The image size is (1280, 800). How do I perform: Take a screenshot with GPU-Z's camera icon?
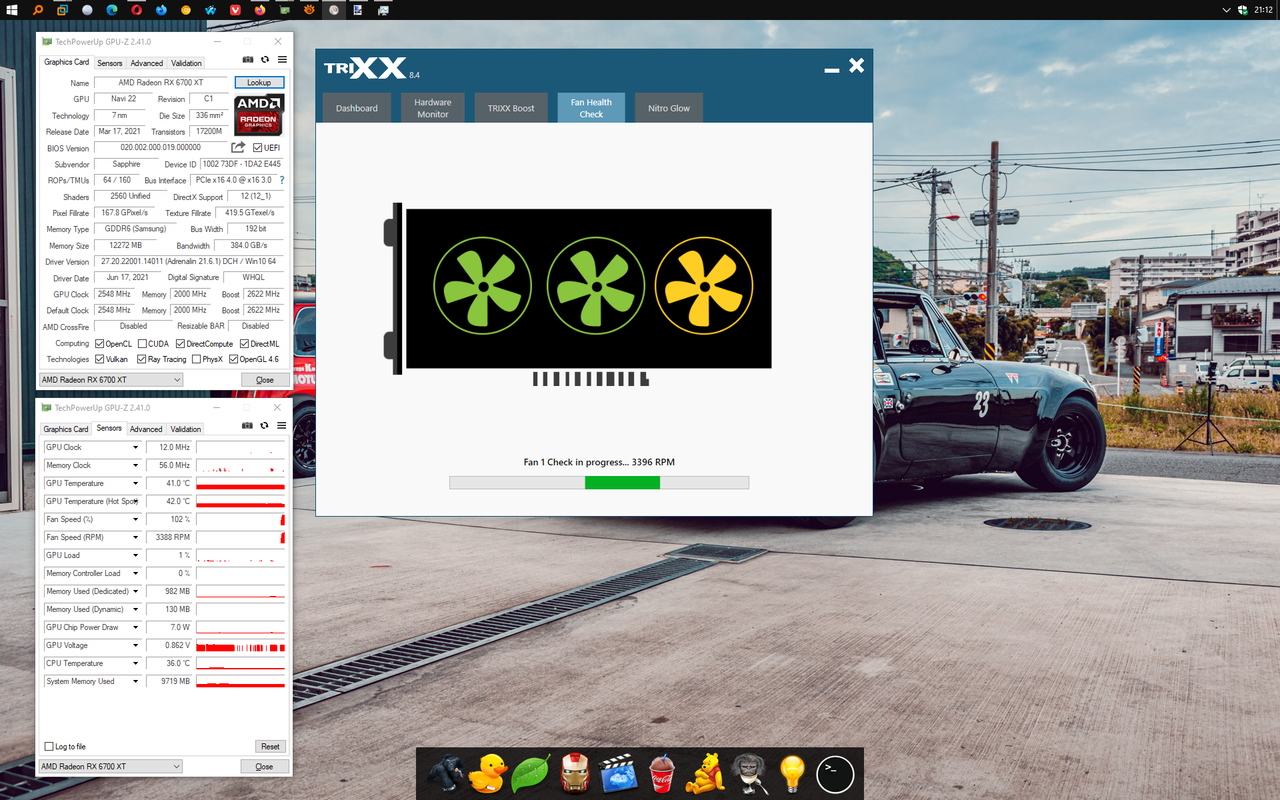(x=247, y=59)
